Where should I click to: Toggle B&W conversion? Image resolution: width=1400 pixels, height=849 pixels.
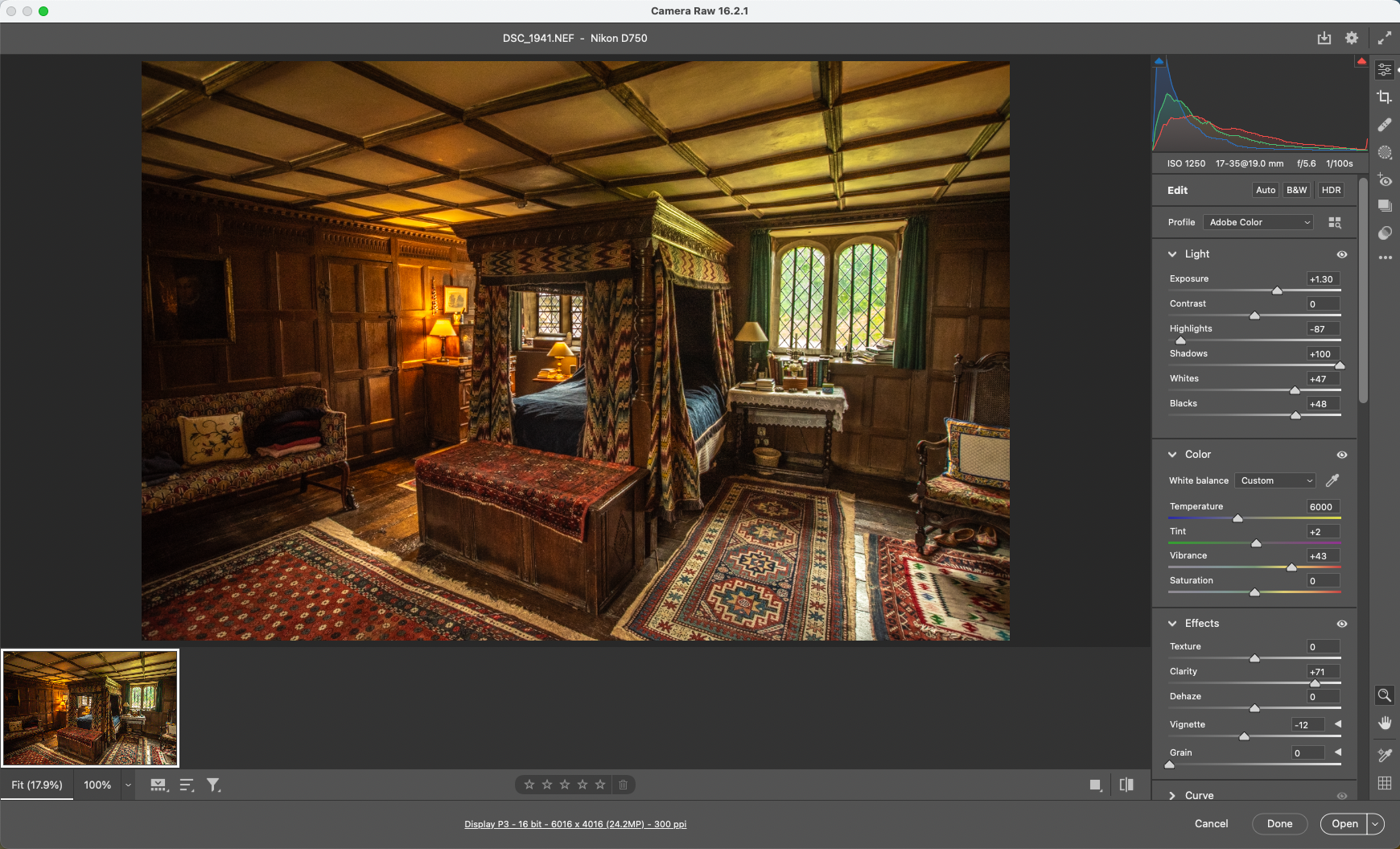pyautogui.click(x=1297, y=190)
